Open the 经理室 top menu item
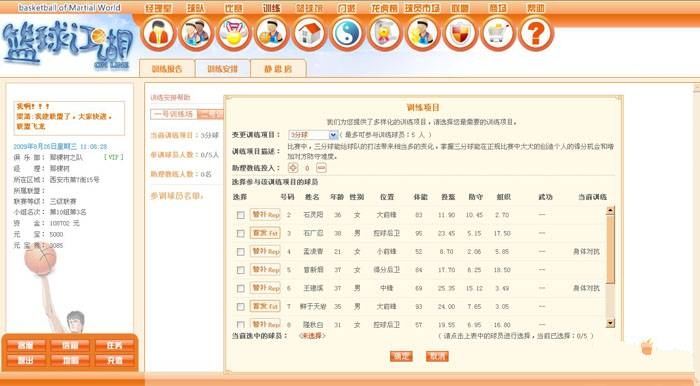The width and height of the screenshot is (700, 386). 158,8
